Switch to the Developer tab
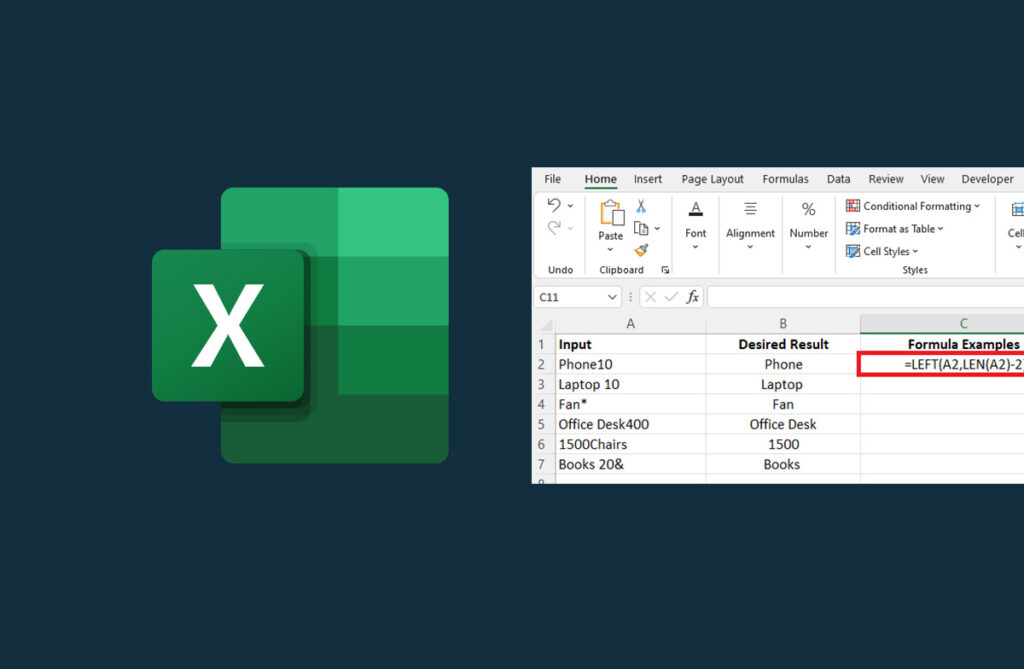Viewport: 1024px width, 669px height. (987, 178)
